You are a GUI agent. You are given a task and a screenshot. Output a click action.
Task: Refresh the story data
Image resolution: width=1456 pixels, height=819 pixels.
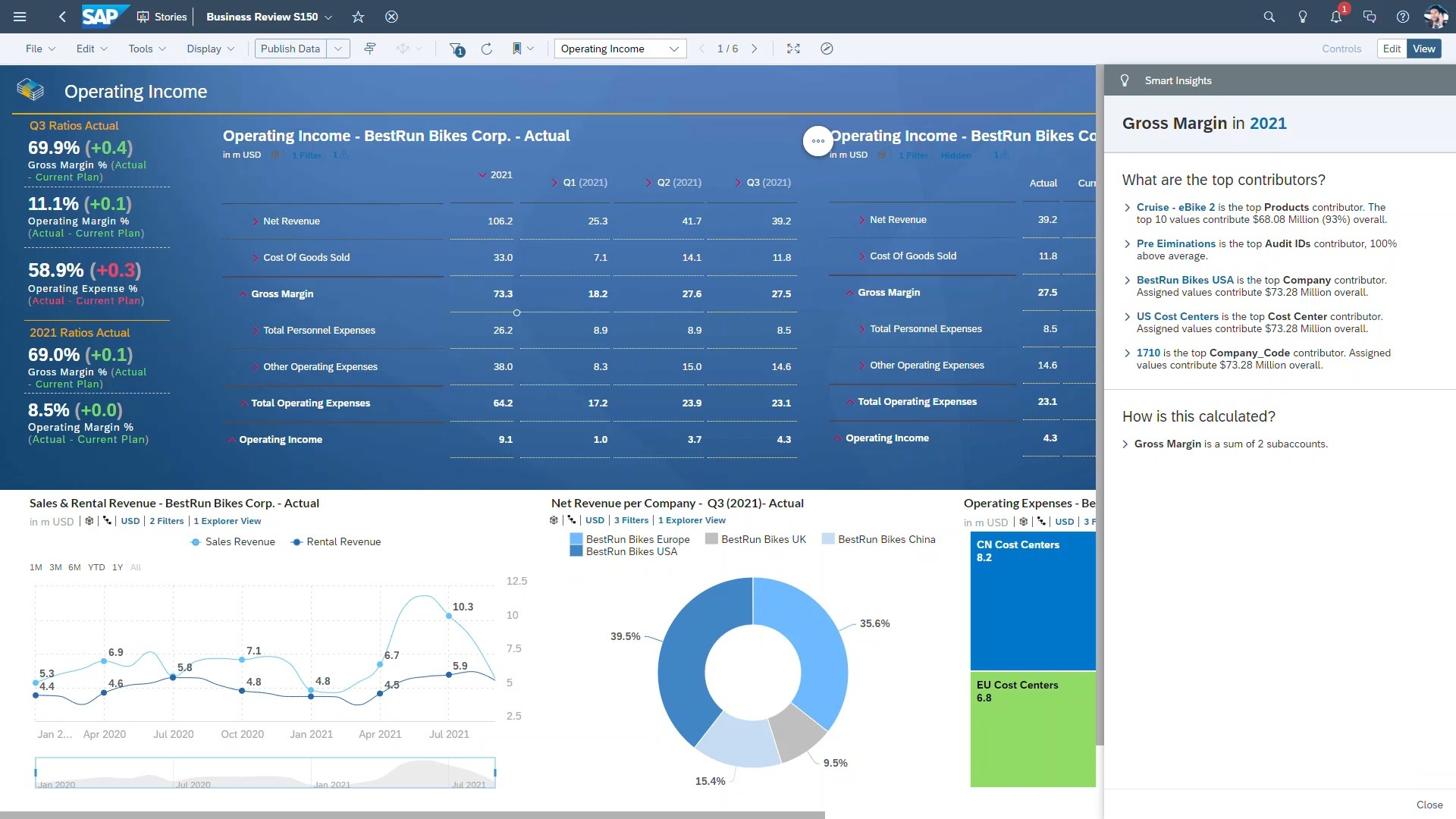point(487,49)
